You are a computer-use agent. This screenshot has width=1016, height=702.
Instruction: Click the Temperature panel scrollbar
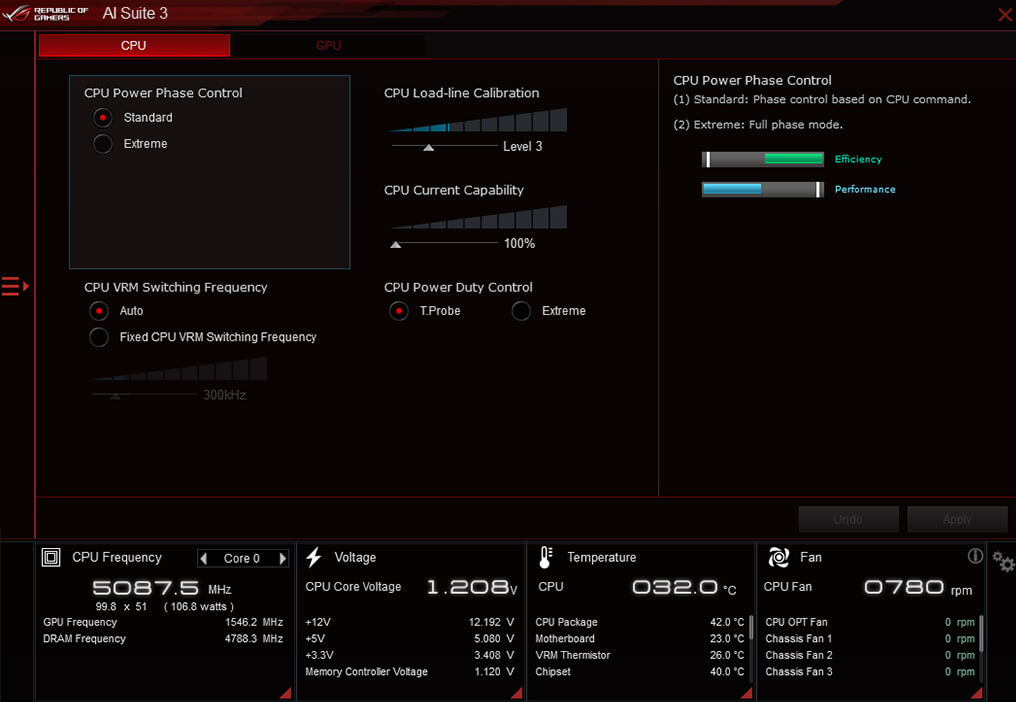(751, 627)
